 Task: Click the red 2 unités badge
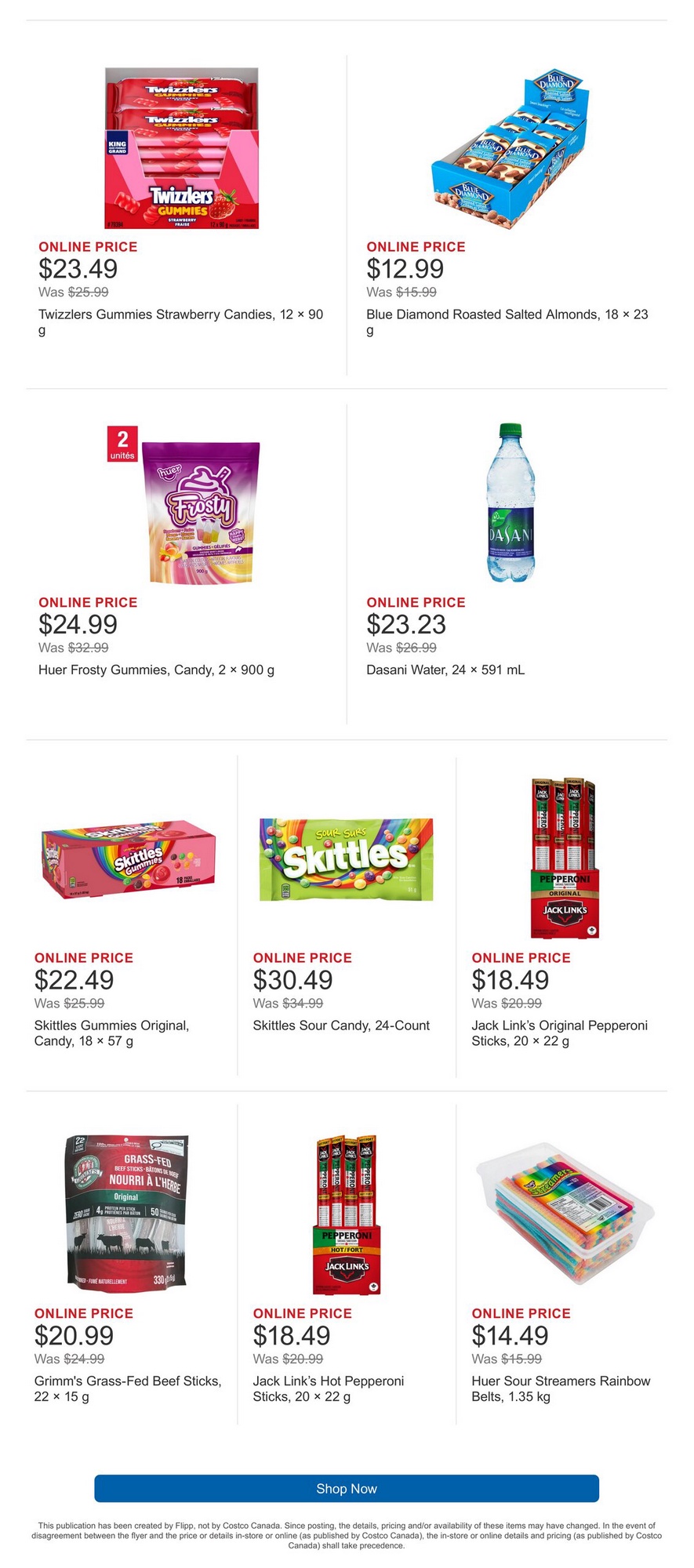[x=122, y=444]
